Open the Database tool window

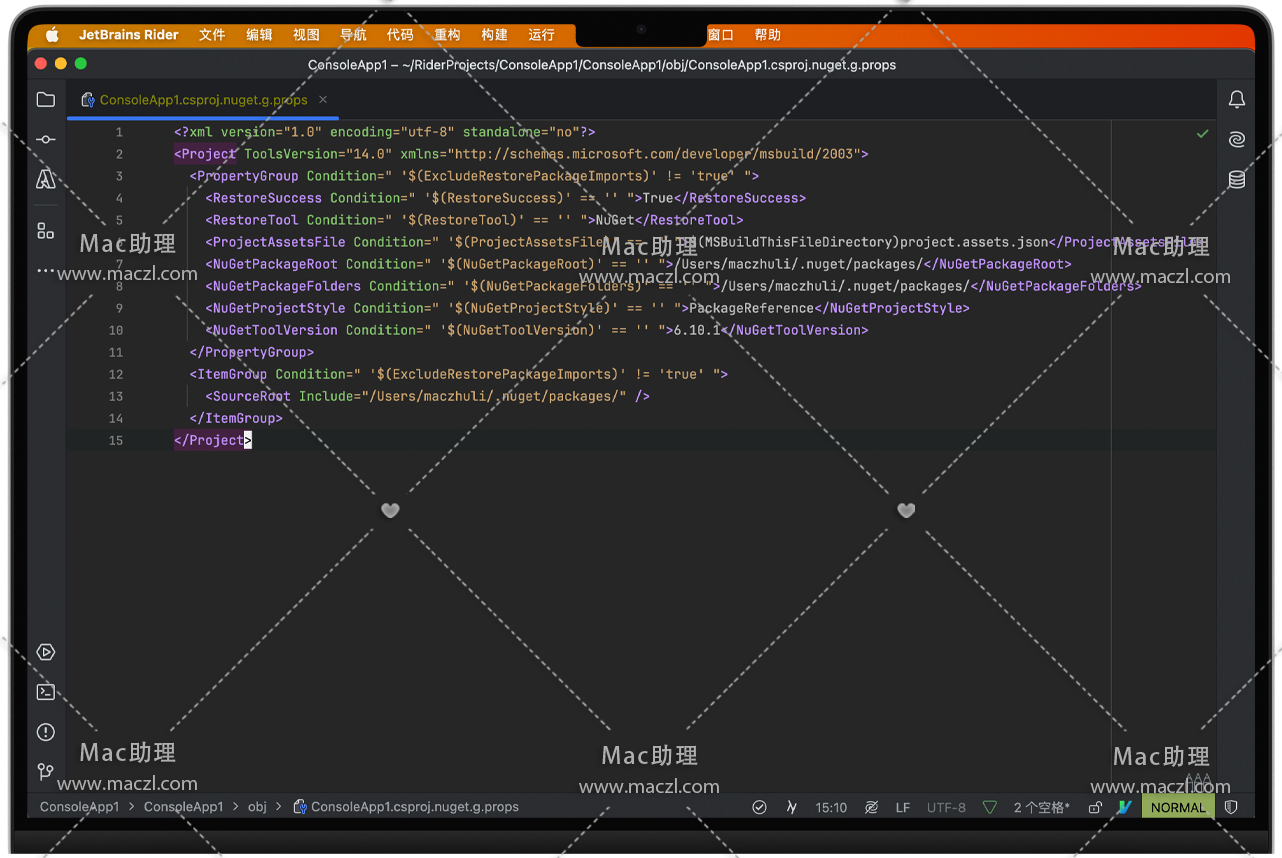(1237, 180)
